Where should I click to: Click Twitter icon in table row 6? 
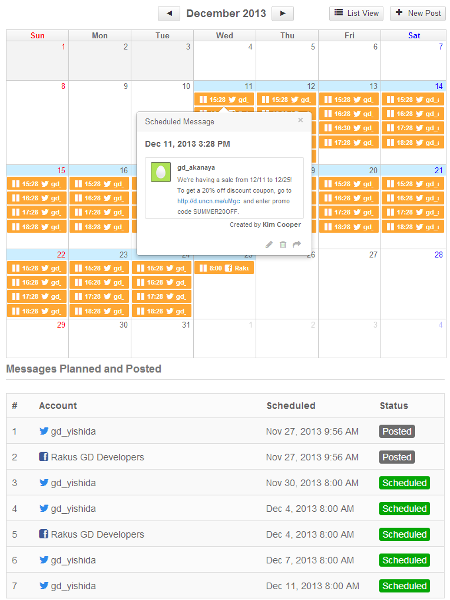pyautogui.click(x=44, y=560)
